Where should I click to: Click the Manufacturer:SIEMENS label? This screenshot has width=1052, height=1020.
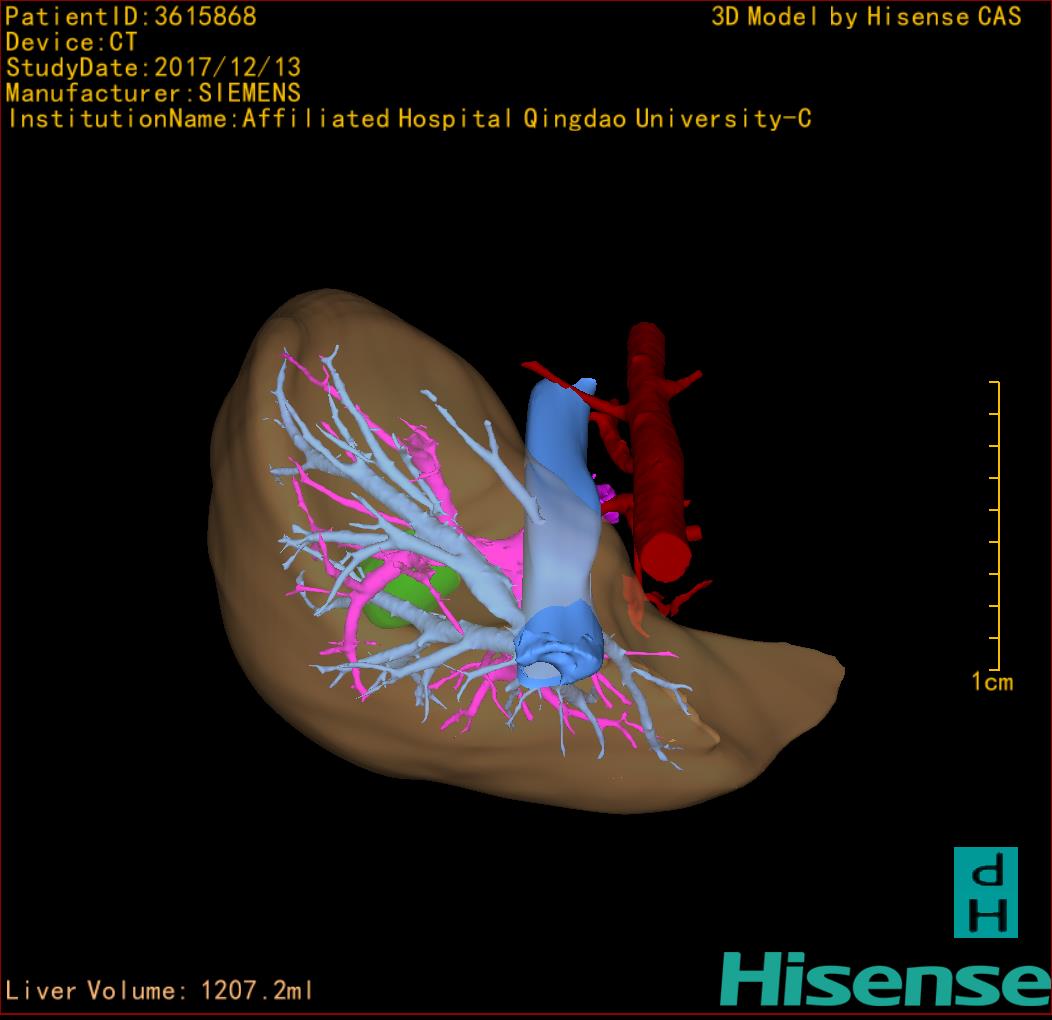click(x=153, y=93)
